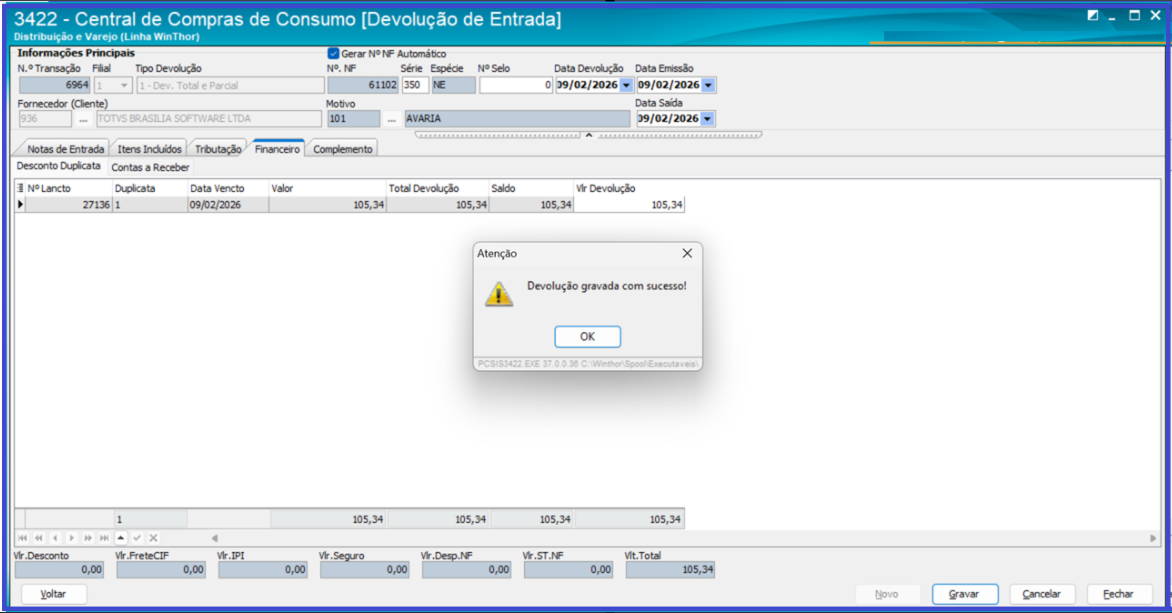Open the Data Emissão date picker

[x=708, y=85]
